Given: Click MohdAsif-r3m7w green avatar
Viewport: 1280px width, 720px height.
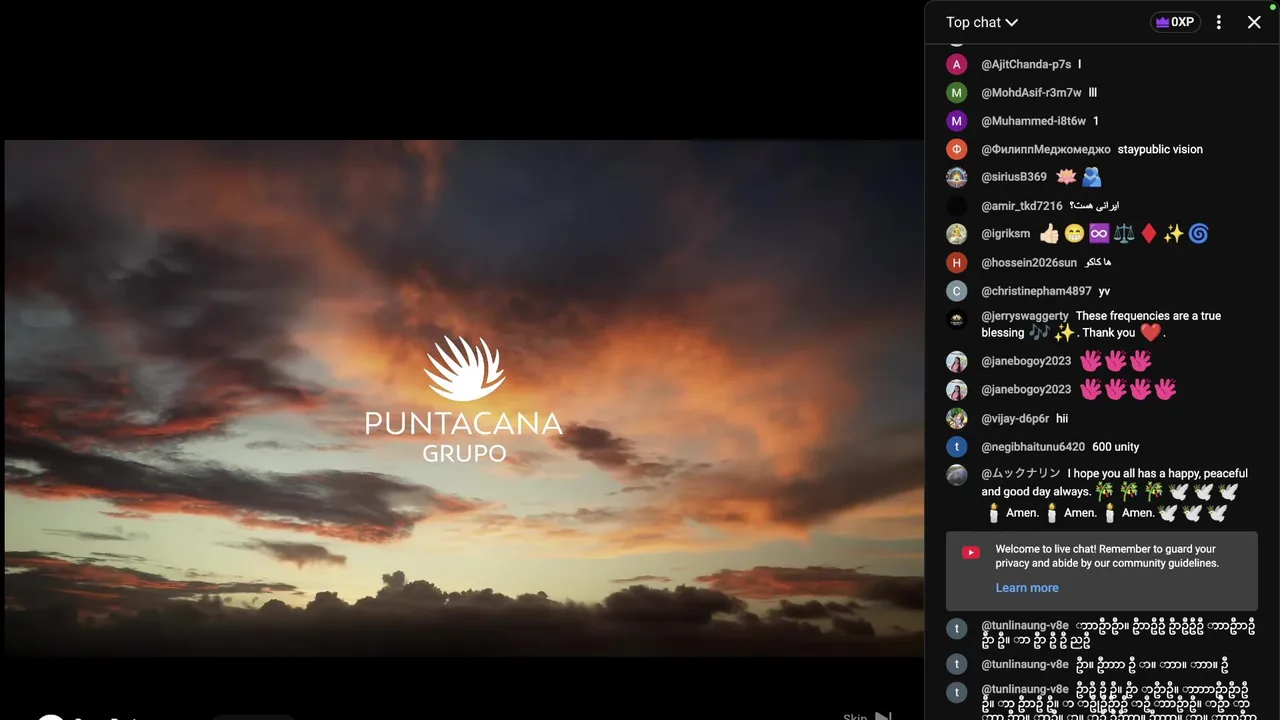Looking at the screenshot, I should 957,92.
